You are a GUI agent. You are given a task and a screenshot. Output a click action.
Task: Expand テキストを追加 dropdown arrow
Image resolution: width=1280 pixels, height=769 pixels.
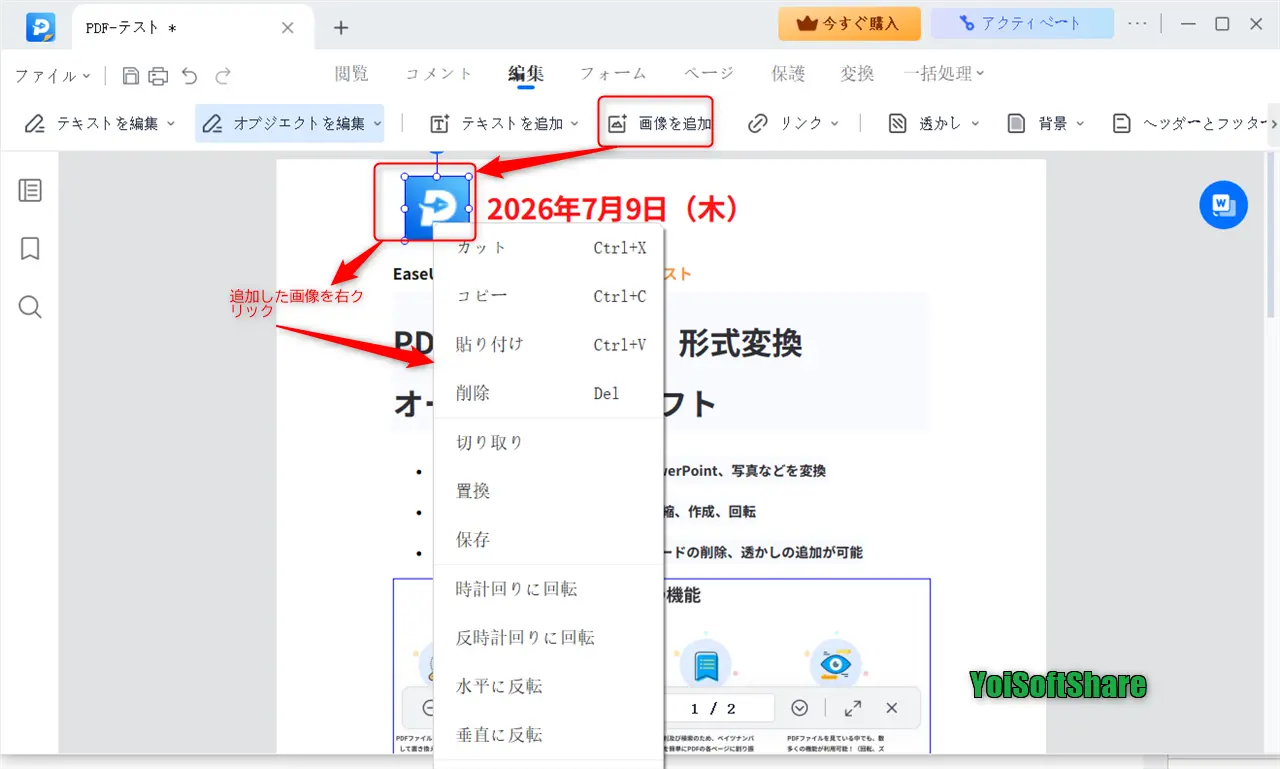tap(574, 124)
